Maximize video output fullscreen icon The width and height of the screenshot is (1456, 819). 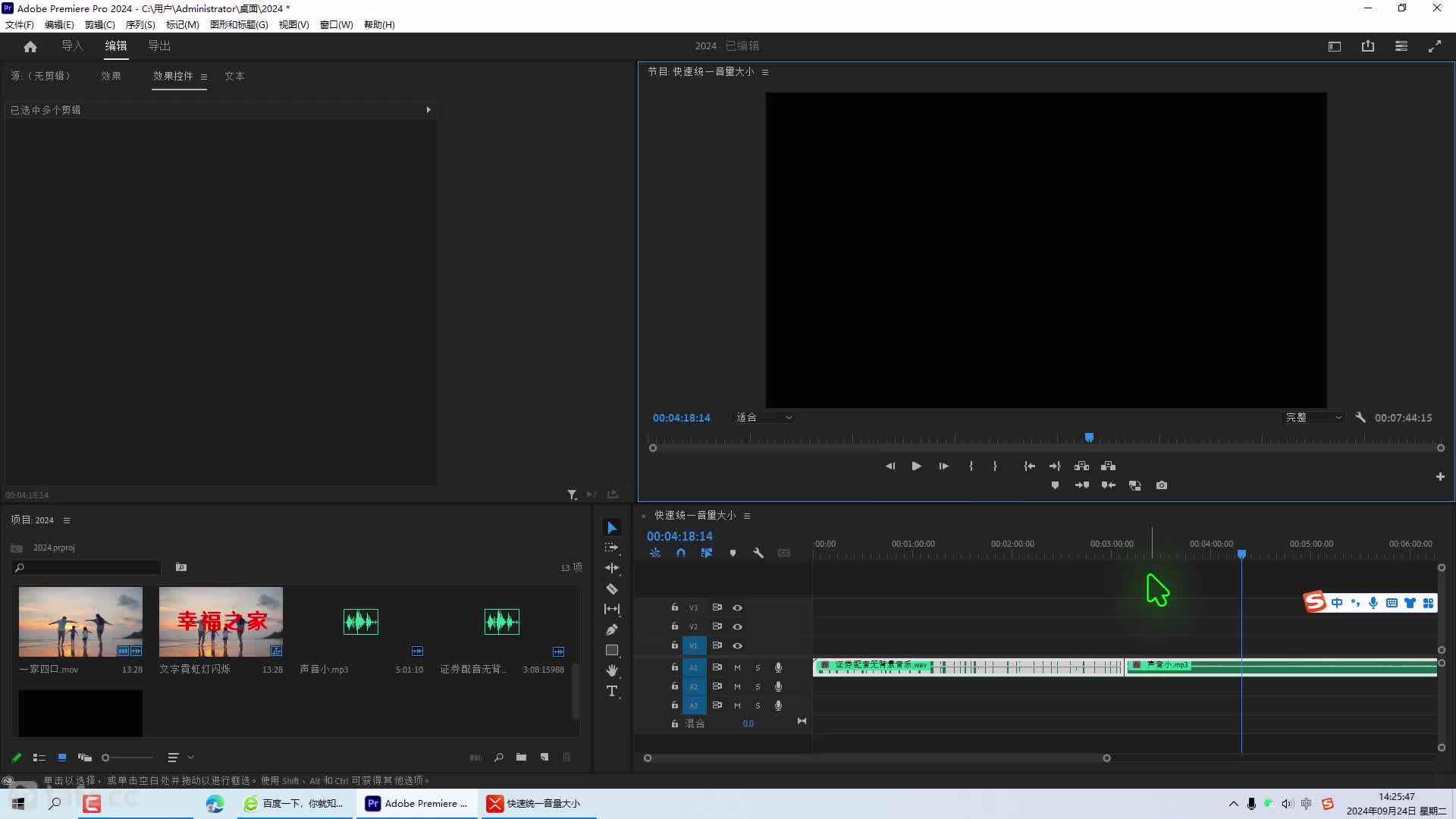[x=1435, y=46]
